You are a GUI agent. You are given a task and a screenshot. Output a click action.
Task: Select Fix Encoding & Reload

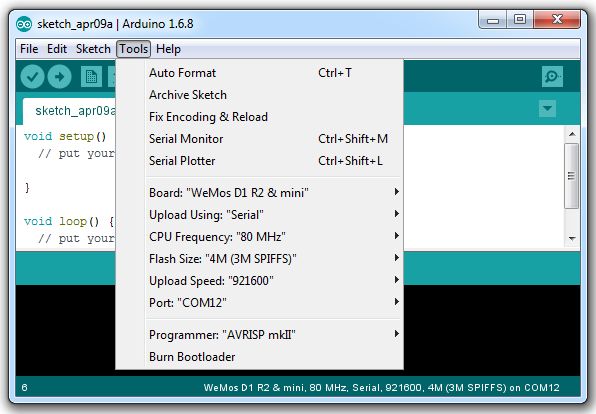(x=259, y=117)
